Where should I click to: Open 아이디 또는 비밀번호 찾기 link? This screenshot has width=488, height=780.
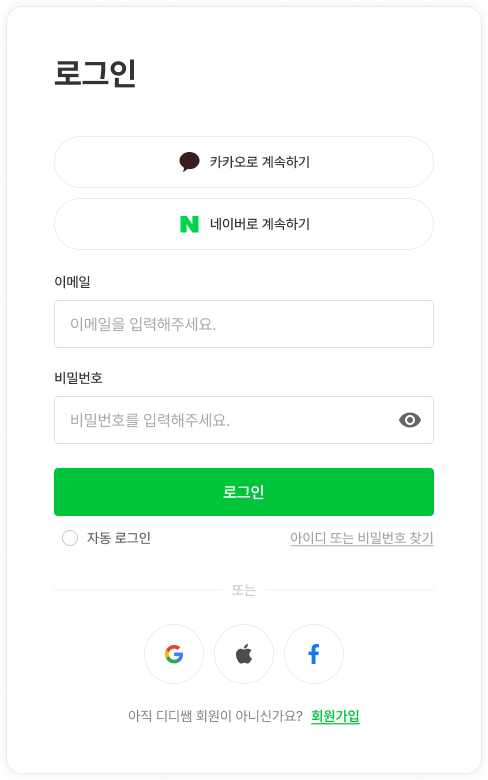click(362, 538)
